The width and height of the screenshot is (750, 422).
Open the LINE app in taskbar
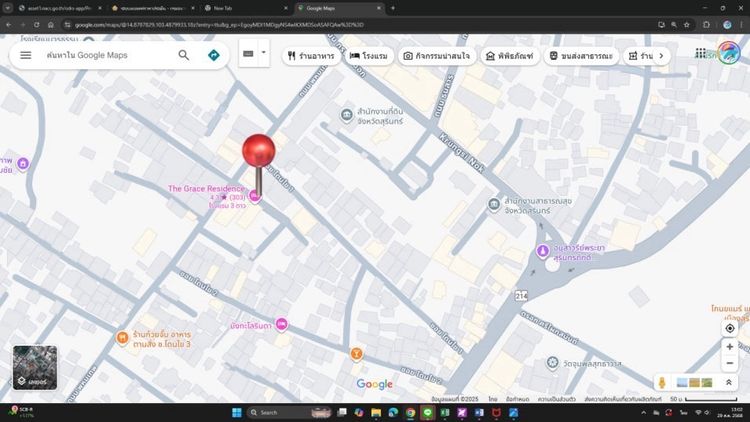[x=428, y=412]
